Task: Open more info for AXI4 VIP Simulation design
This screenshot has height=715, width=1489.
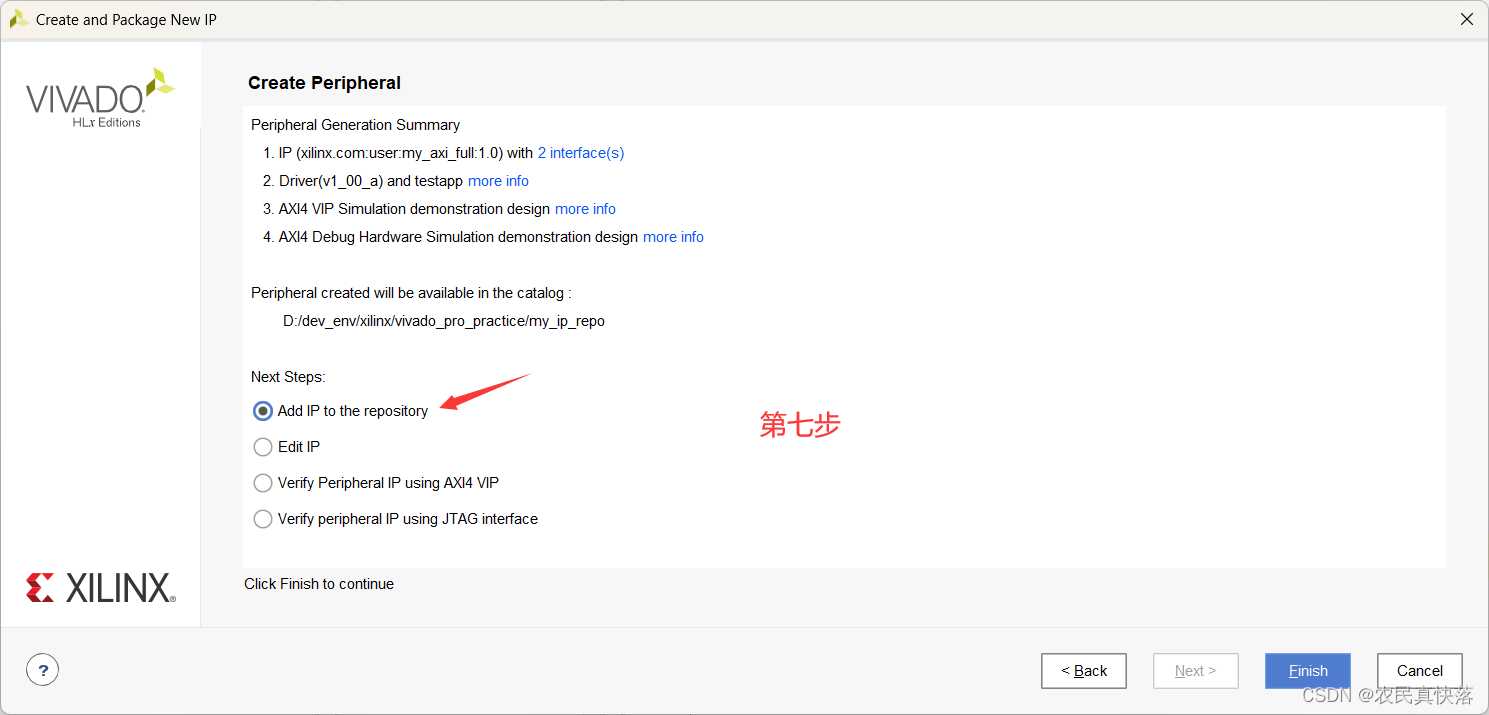Action: coord(585,209)
